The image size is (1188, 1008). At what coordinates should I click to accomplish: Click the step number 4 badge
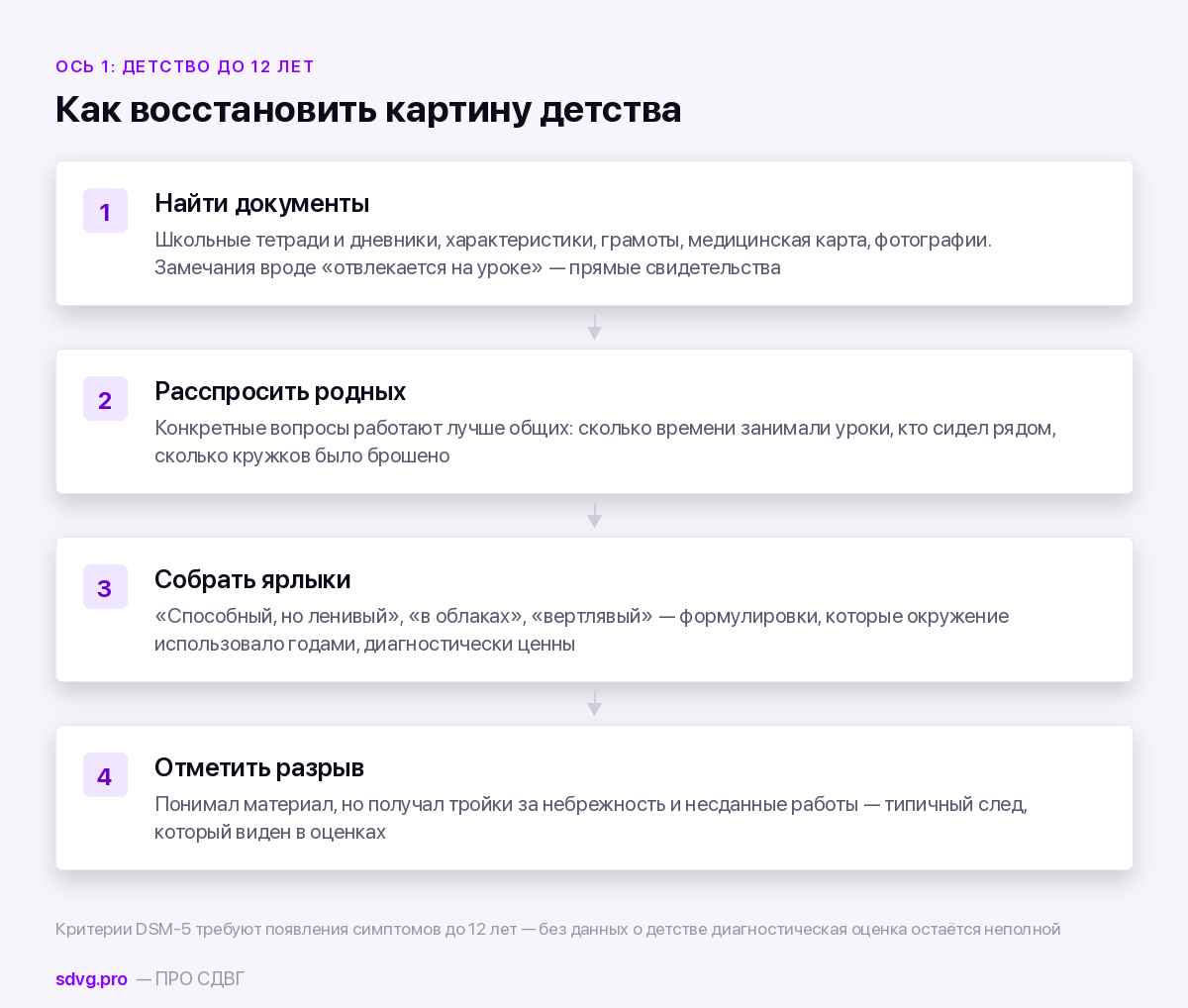(x=105, y=775)
